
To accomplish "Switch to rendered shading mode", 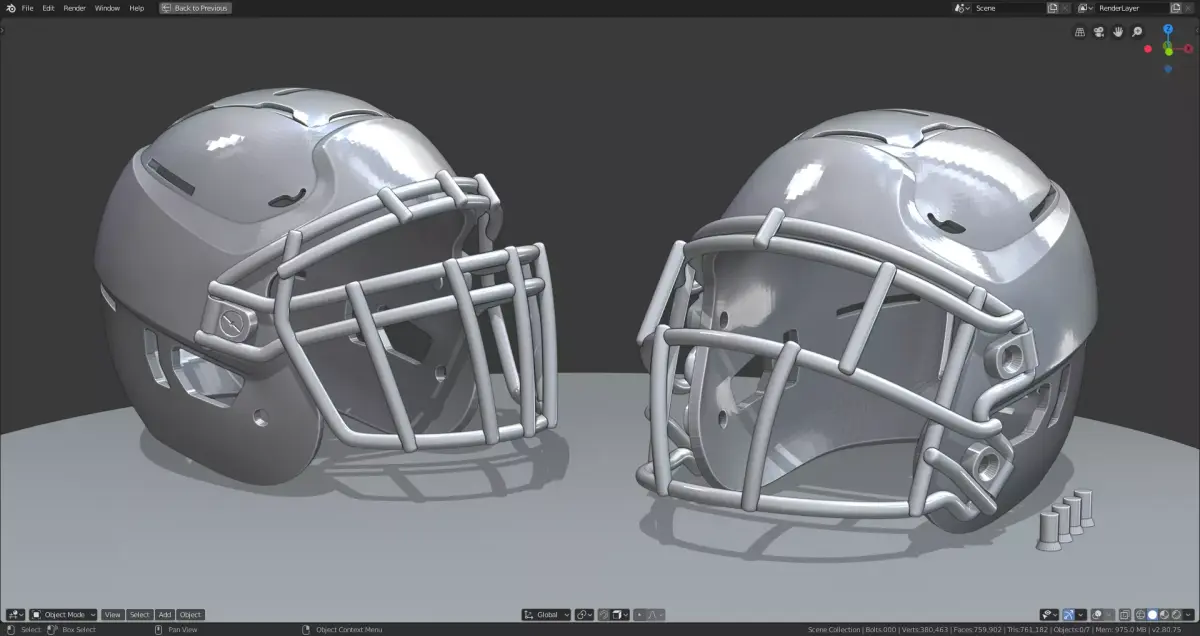I will click(x=1176, y=615).
